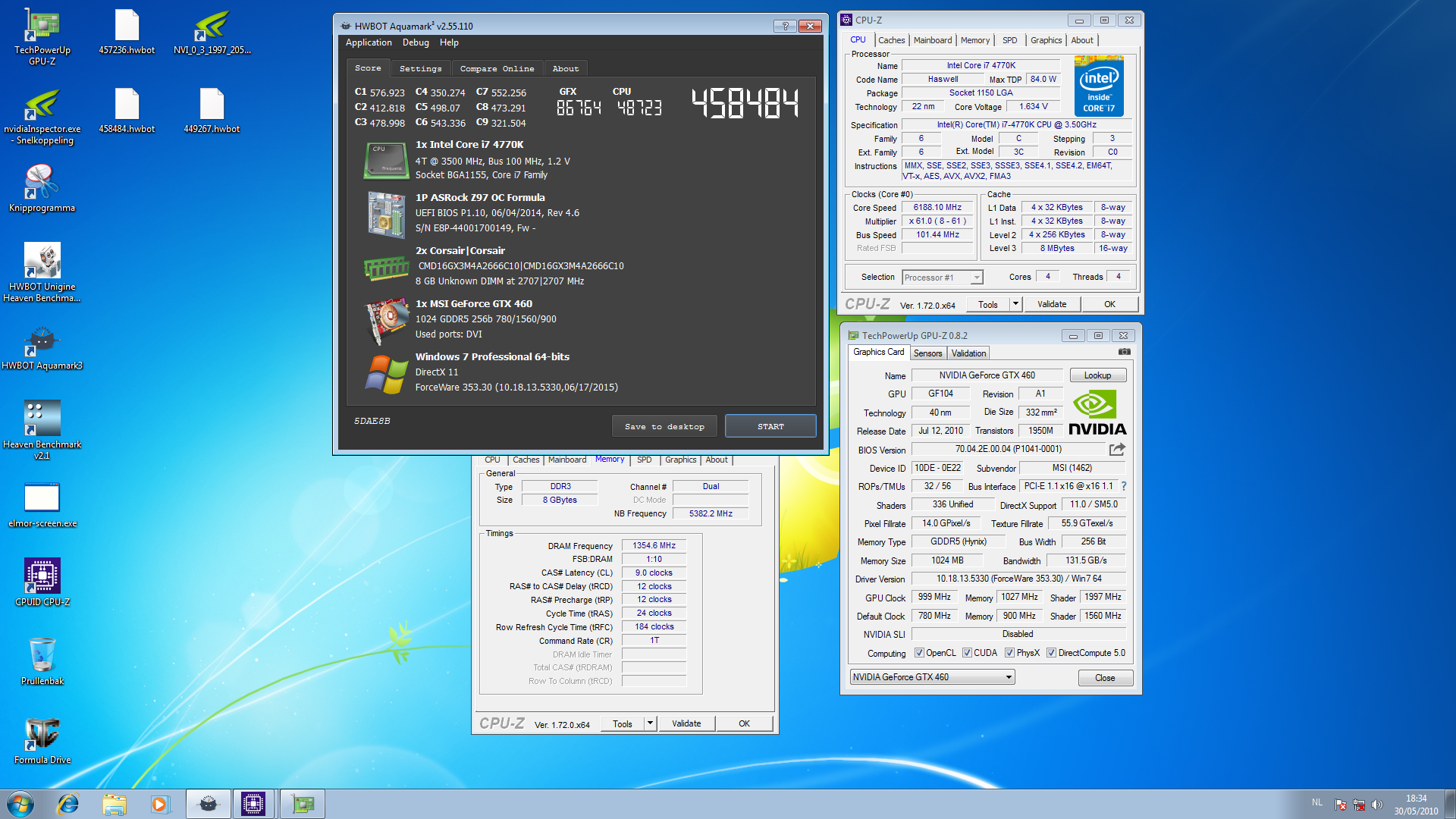Click Validate button in top CPU-Z
Screen dimensions: 1456x819
point(1052,304)
